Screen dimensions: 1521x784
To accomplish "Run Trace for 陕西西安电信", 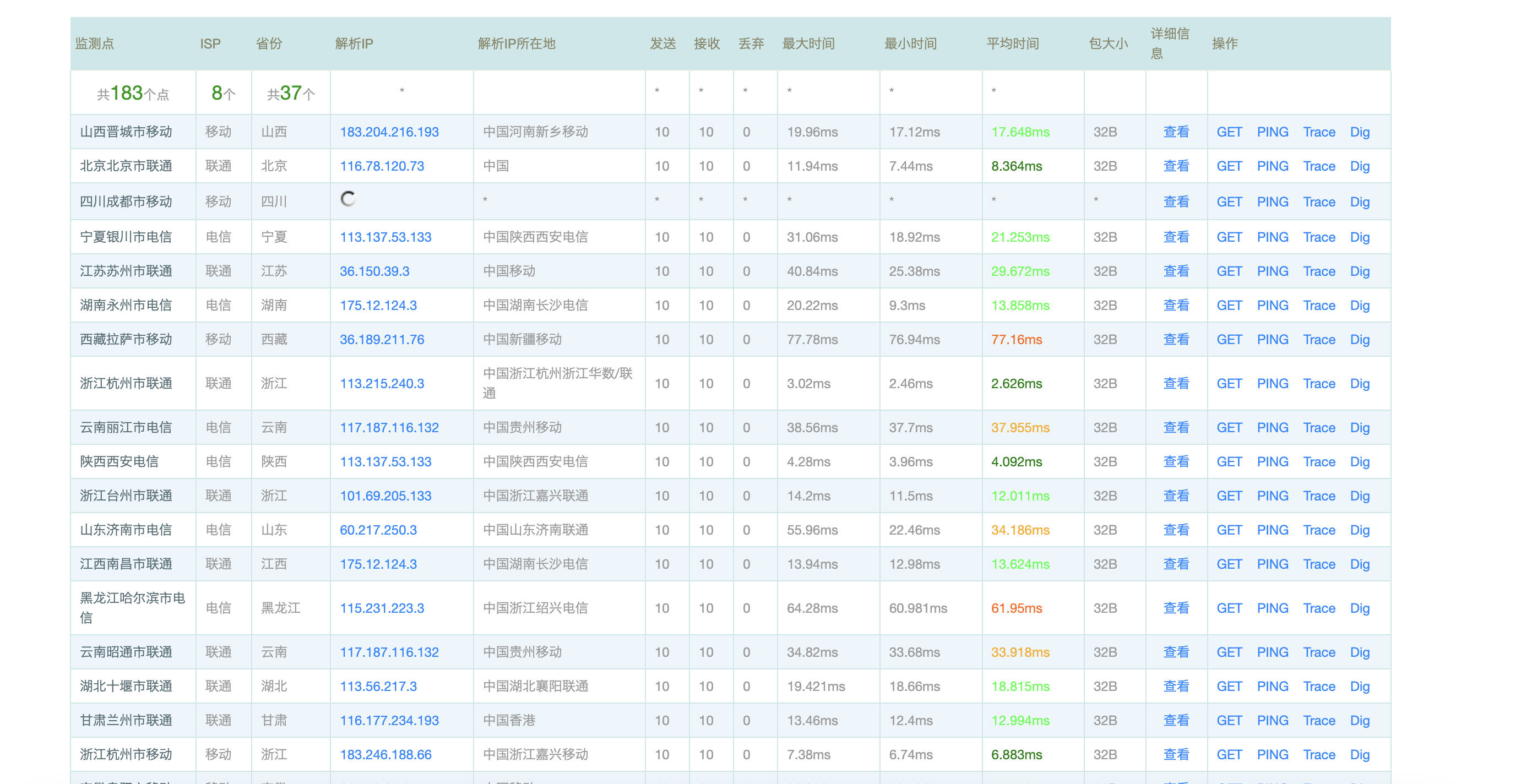I will 1318,461.
